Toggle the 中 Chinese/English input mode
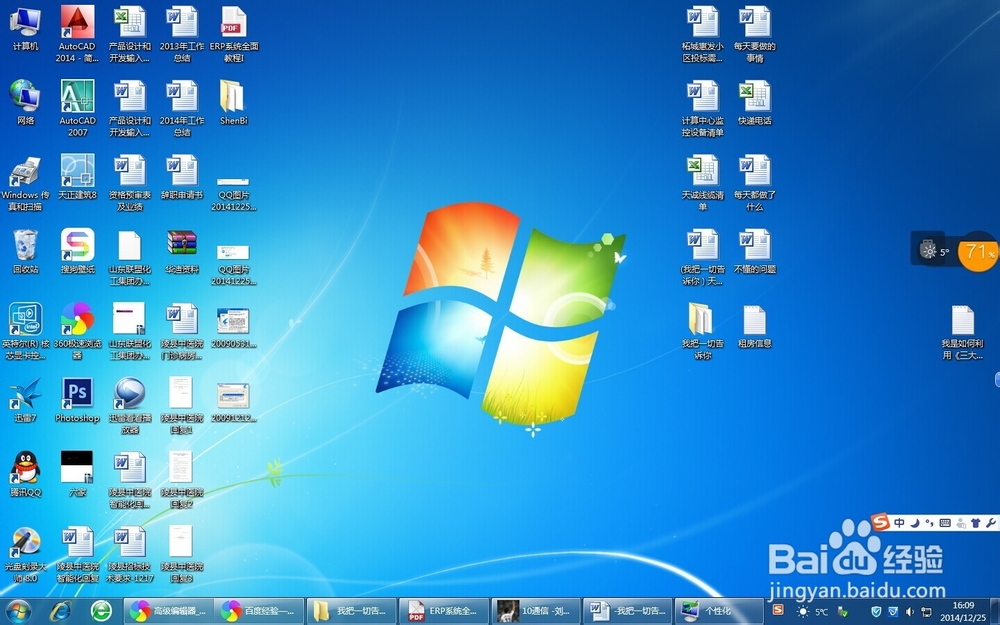This screenshot has width=1000, height=625. [x=899, y=523]
